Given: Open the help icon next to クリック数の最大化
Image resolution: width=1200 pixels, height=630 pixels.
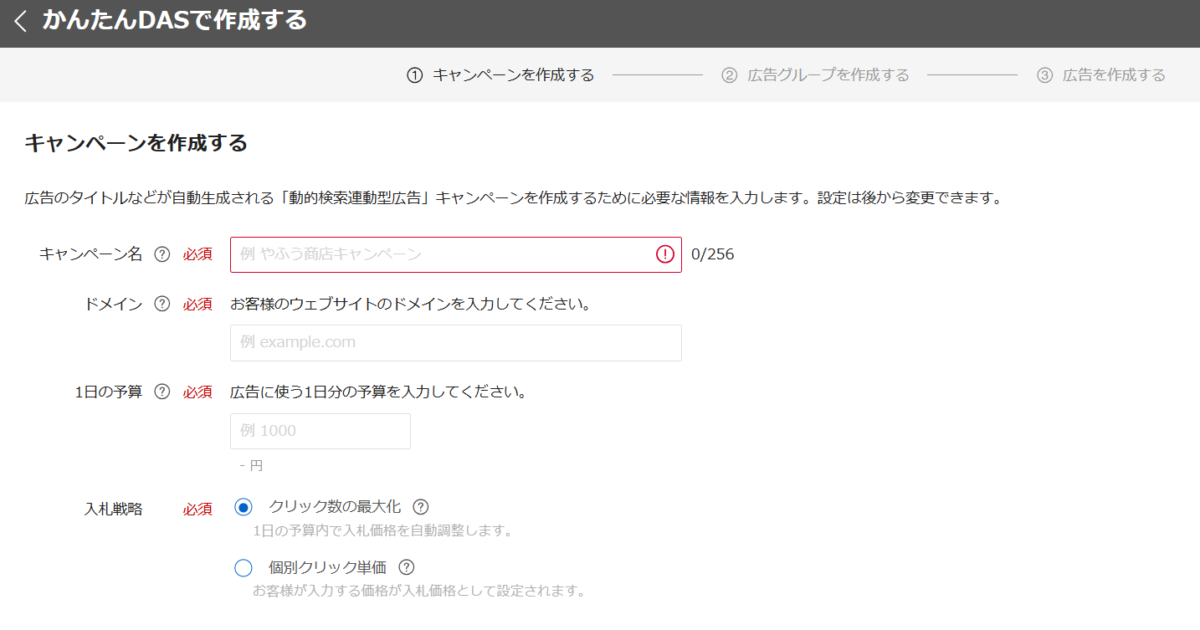Looking at the screenshot, I should [x=421, y=506].
